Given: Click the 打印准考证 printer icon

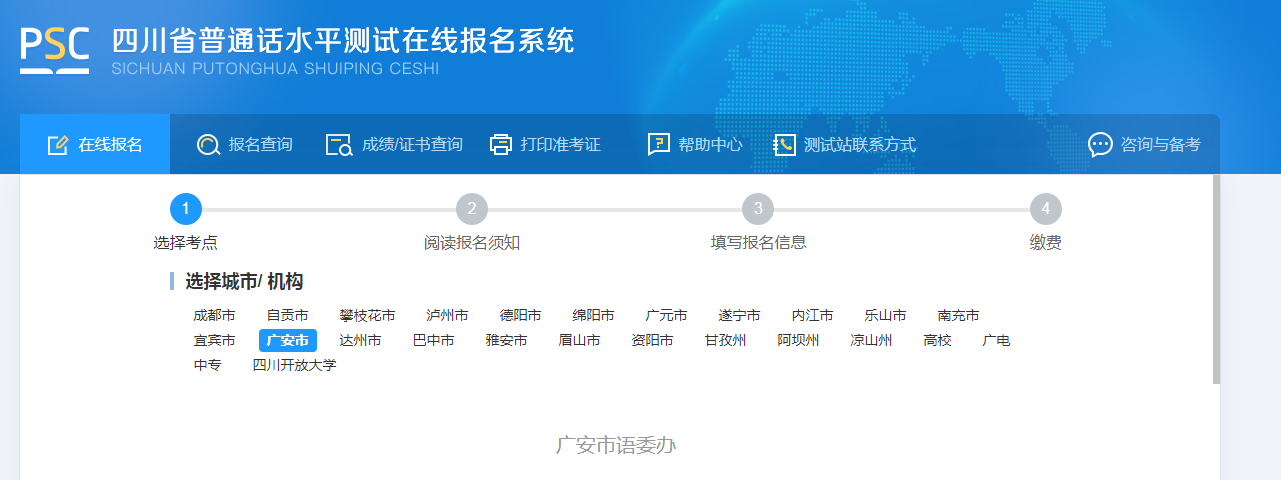Looking at the screenshot, I should [501, 145].
